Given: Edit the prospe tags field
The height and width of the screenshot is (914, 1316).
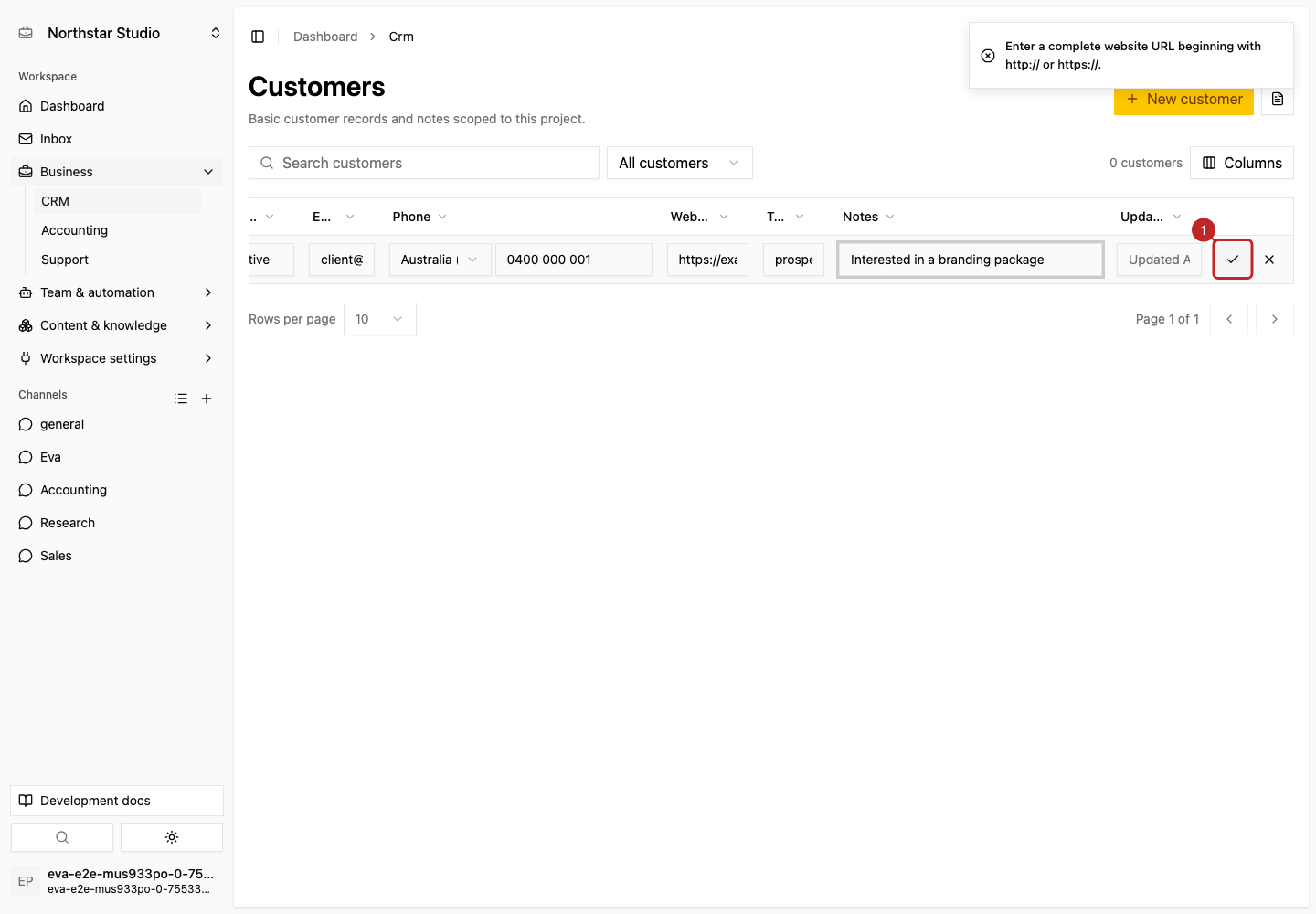Looking at the screenshot, I should click(x=793, y=260).
